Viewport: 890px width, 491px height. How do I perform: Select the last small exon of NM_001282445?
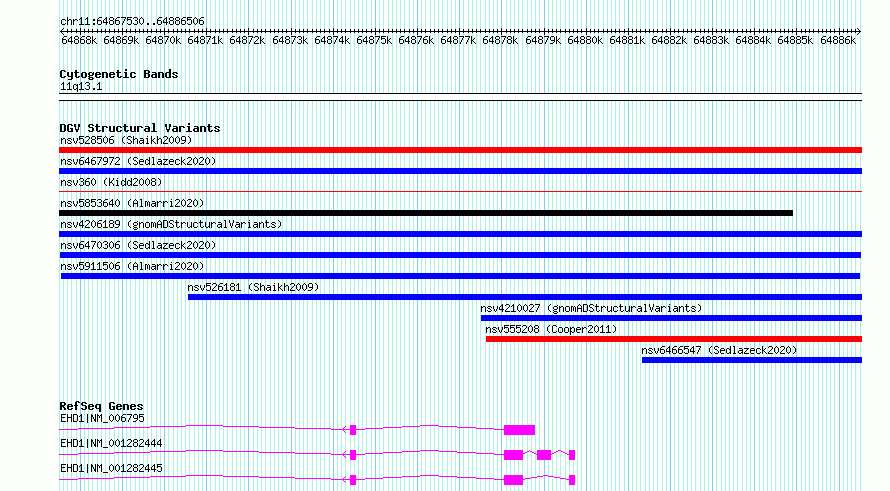tap(572, 480)
